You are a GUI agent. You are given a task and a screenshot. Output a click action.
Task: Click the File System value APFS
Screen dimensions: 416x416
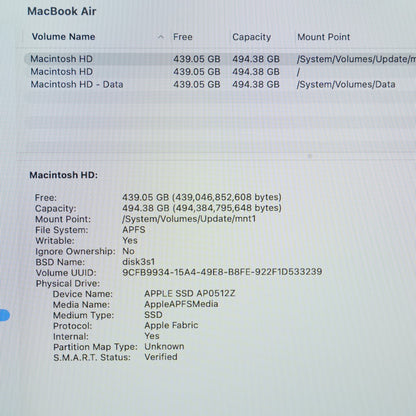(x=134, y=230)
